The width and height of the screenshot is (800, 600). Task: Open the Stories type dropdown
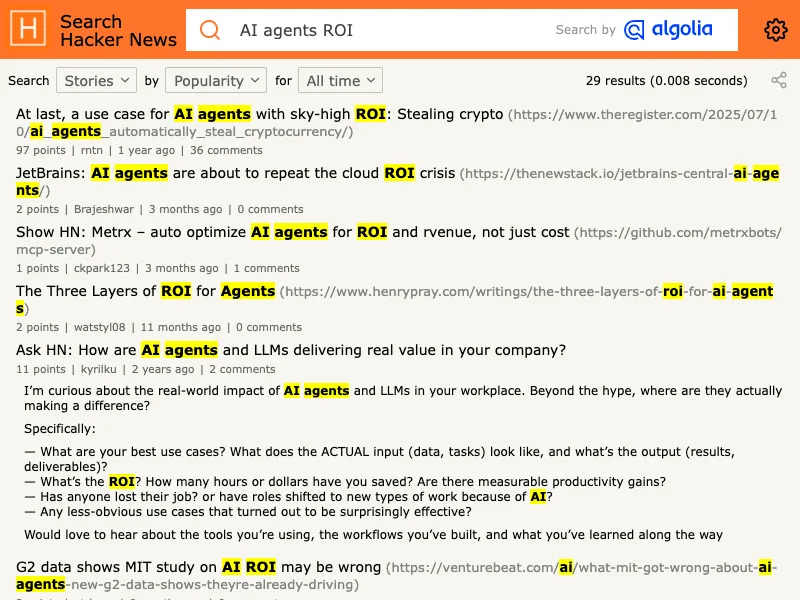coord(96,80)
